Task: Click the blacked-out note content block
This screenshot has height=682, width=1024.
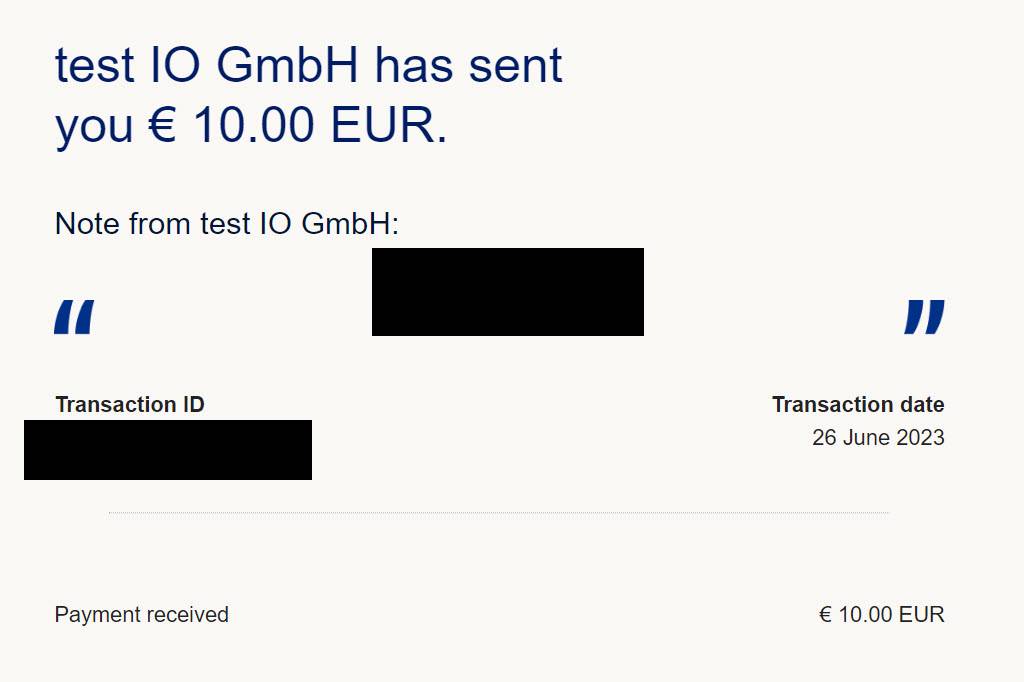Action: pyautogui.click(x=507, y=292)
